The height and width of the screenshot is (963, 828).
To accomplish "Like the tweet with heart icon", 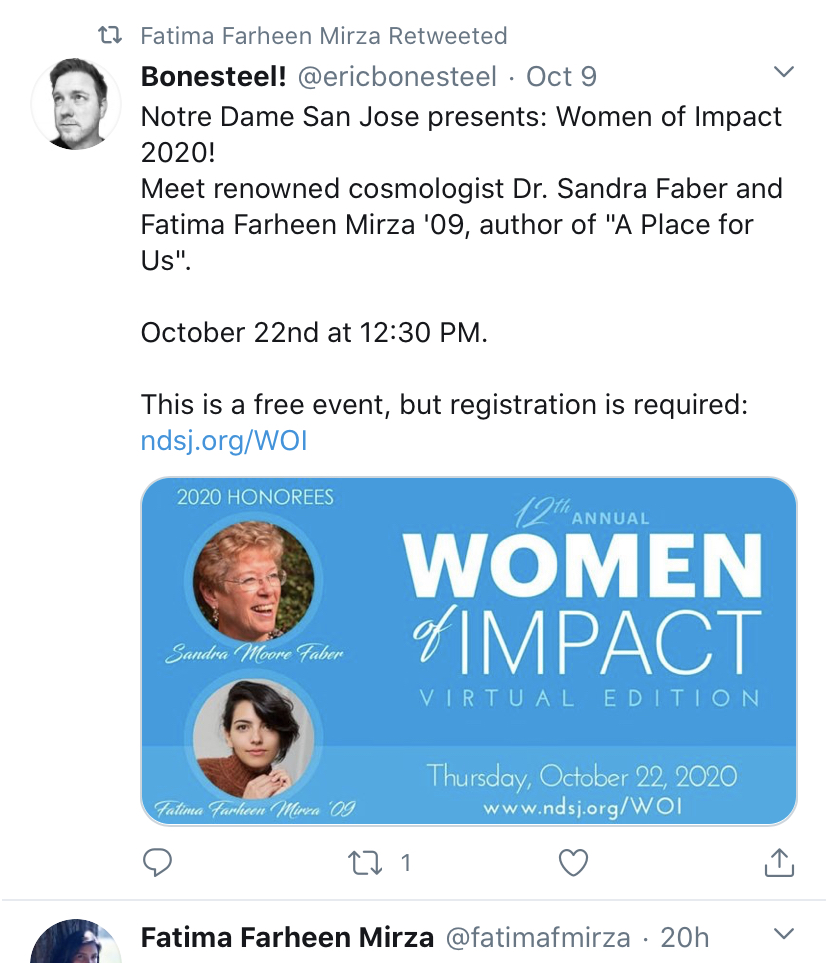I will pos(573,862).
